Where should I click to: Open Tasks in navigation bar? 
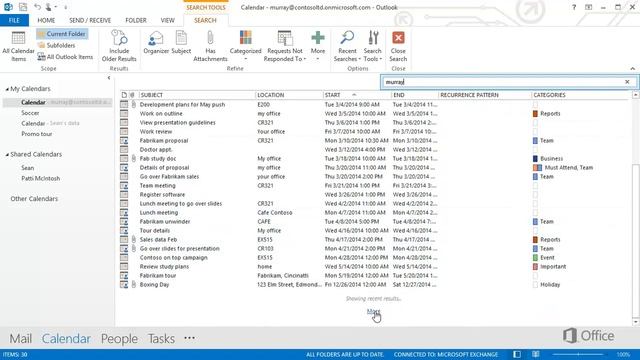tap(161, 338)
